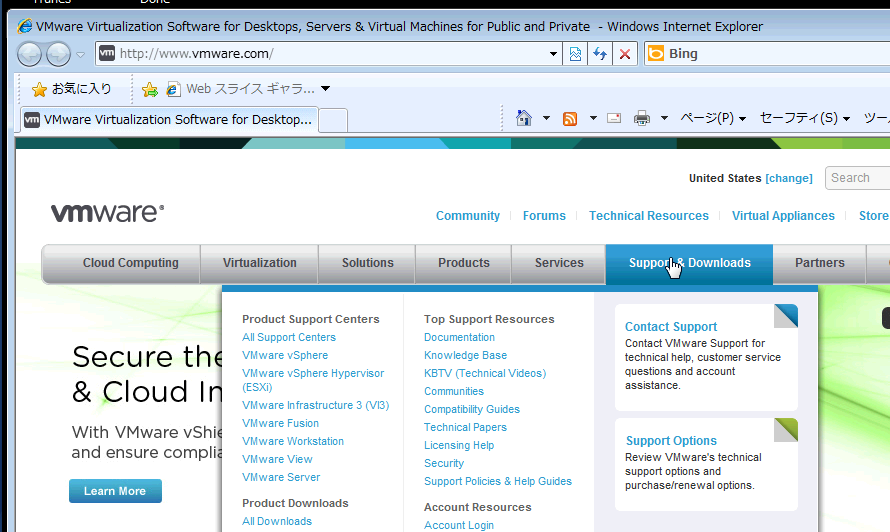Click the browser Back arrow button
The width and height of the screenshot is (890, 532).
coord(30,55)
